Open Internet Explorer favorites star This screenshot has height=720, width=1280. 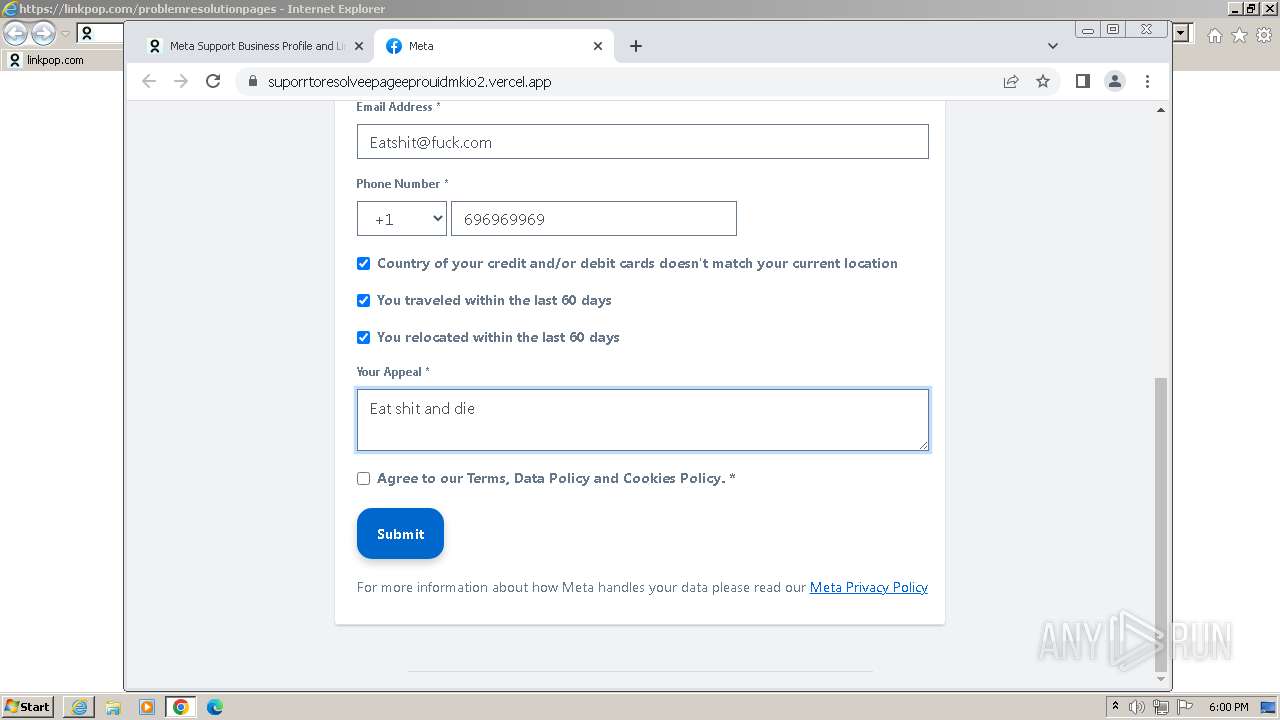(x=1239, y=35)
